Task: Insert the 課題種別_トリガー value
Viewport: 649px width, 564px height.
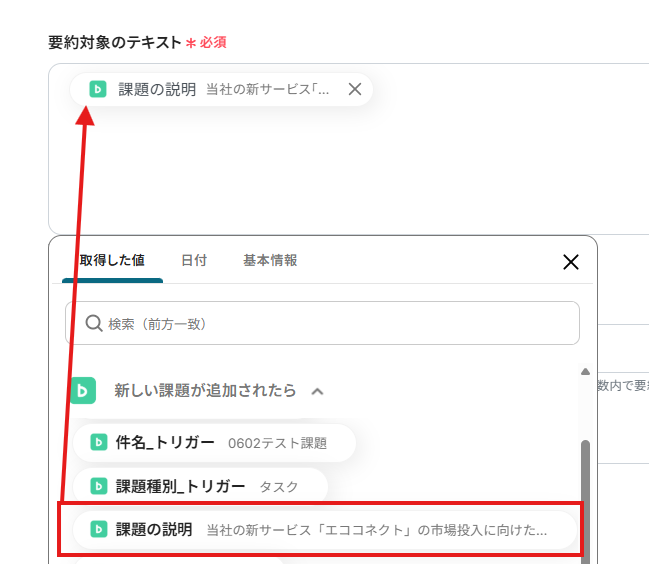Action: tap(200, 487)
